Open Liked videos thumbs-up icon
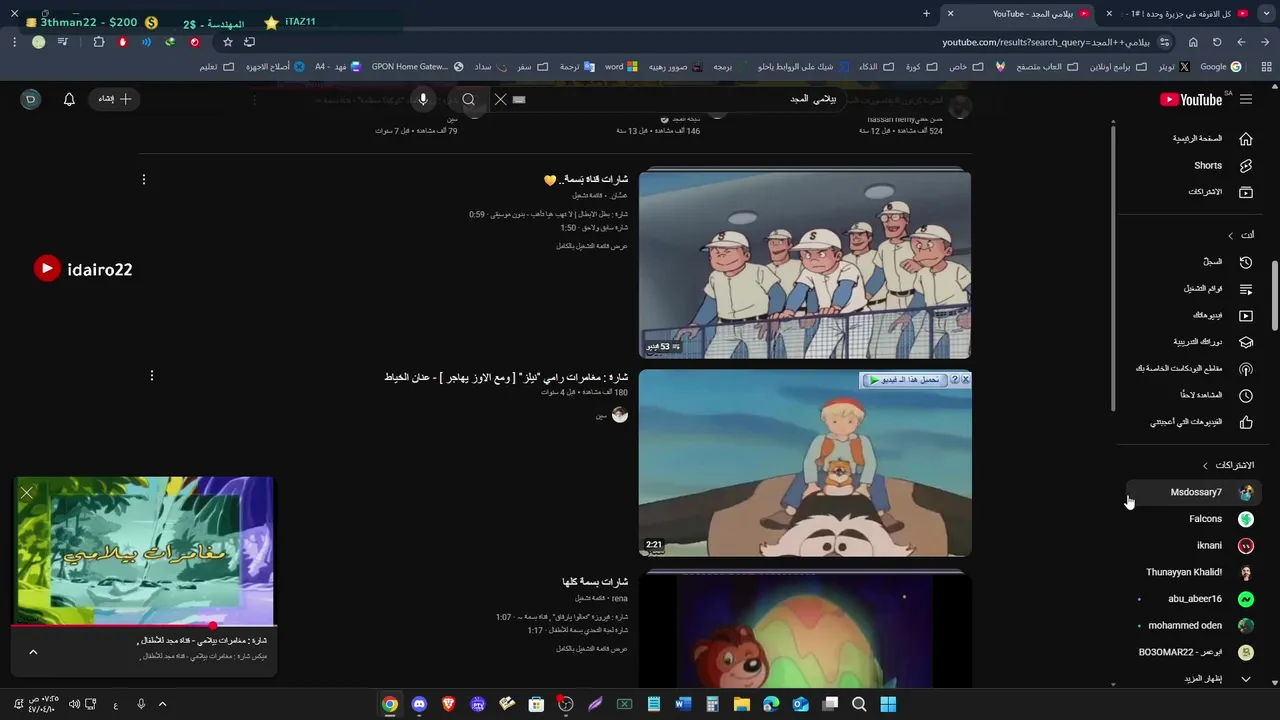Image resolution: width=1280 pixels, height=720 pixels. click(1246, 423)
